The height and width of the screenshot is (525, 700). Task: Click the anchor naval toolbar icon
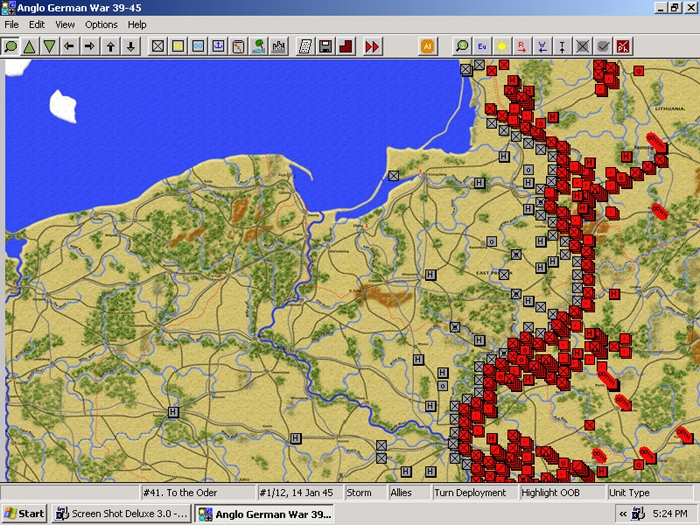[218, 46]
